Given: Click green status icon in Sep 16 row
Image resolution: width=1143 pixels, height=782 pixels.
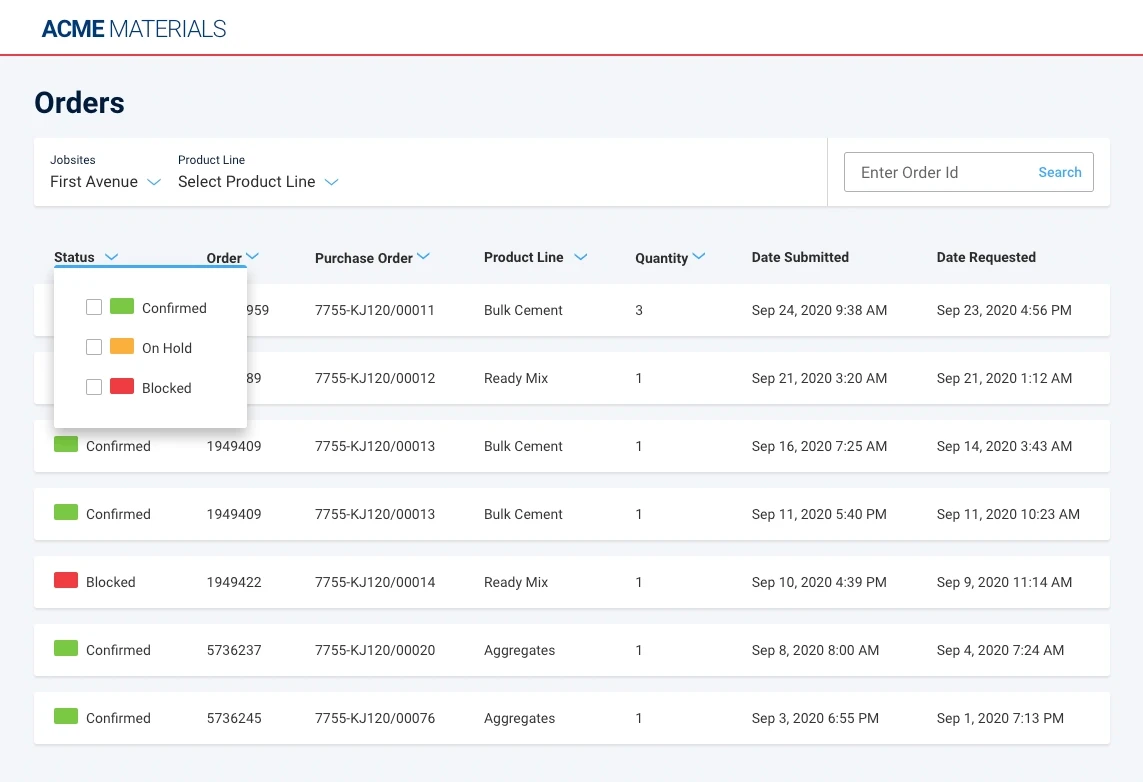Looking at the screenshot, I should (66, 444).
